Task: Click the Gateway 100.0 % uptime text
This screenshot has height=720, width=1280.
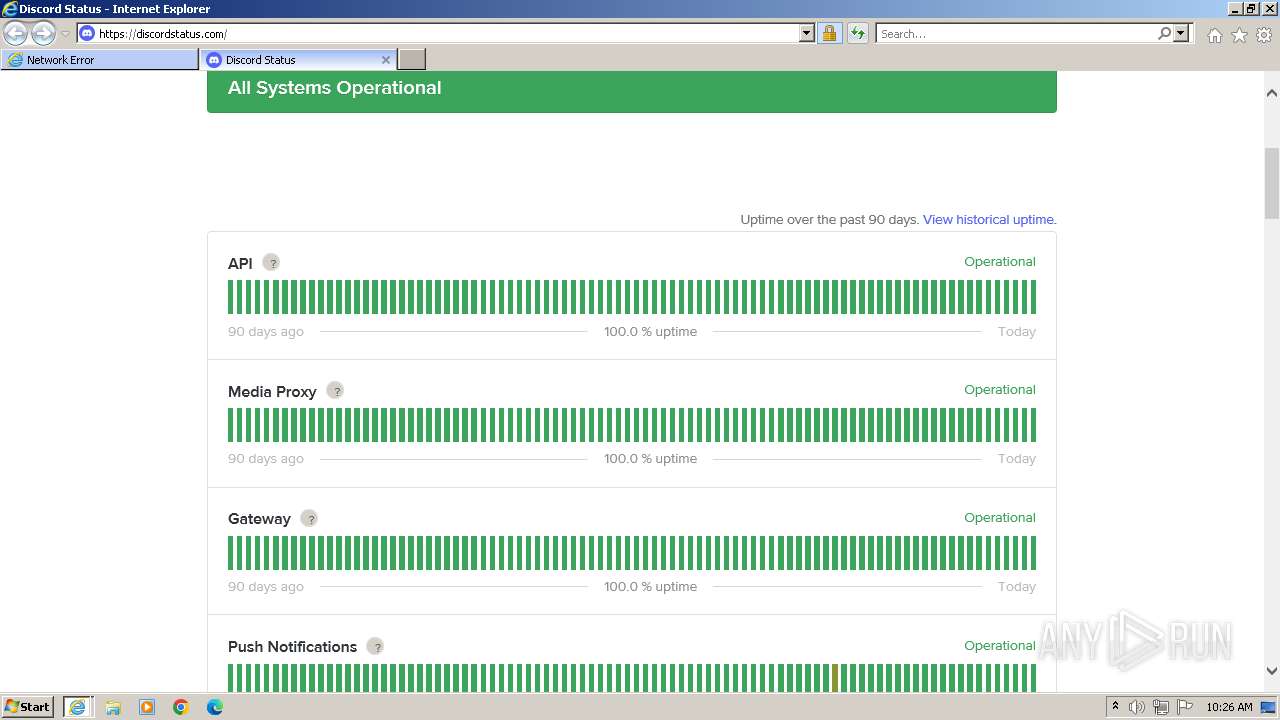Action: [650, 587]
